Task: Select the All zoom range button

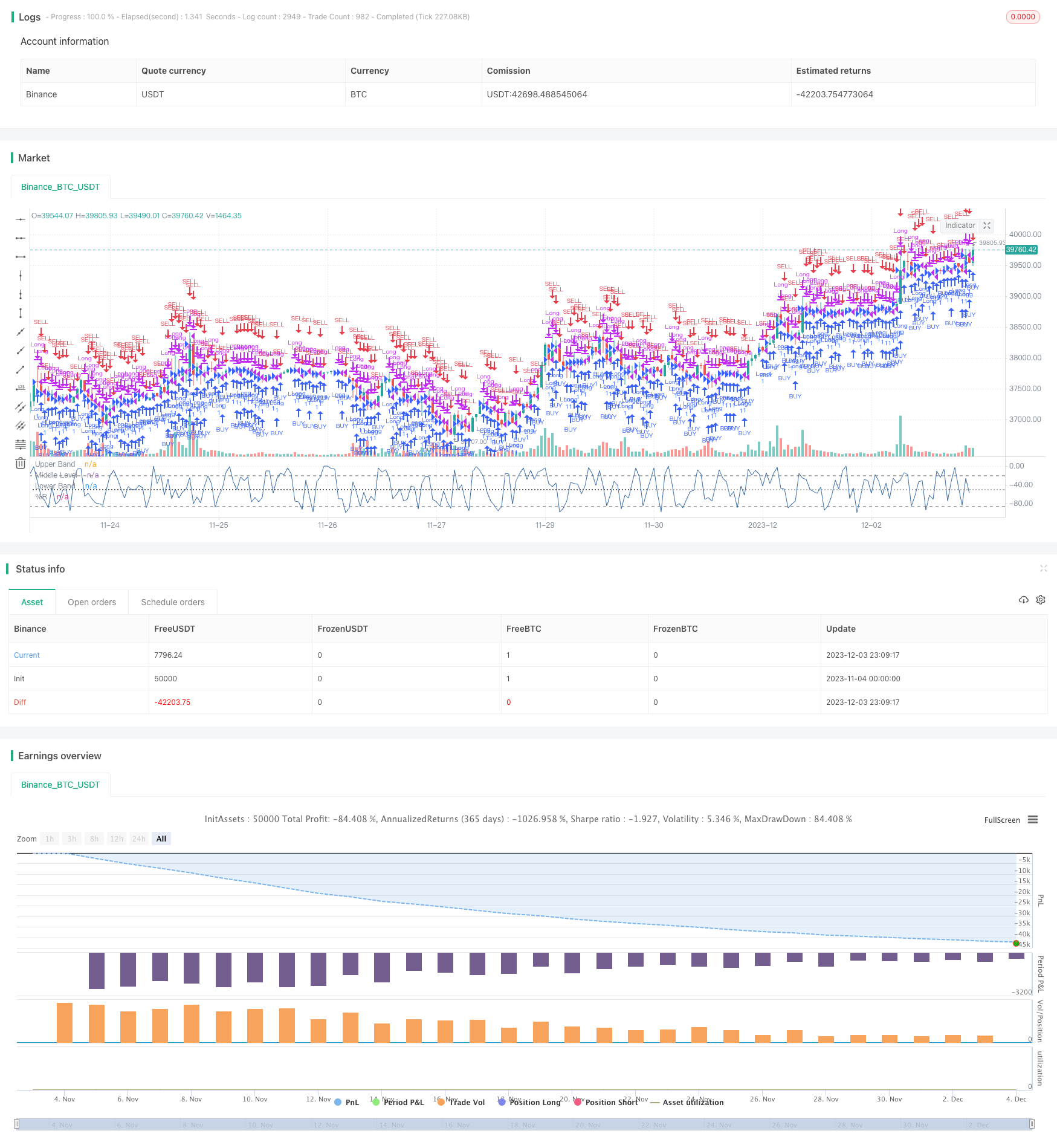Action: tap(161, 838)
